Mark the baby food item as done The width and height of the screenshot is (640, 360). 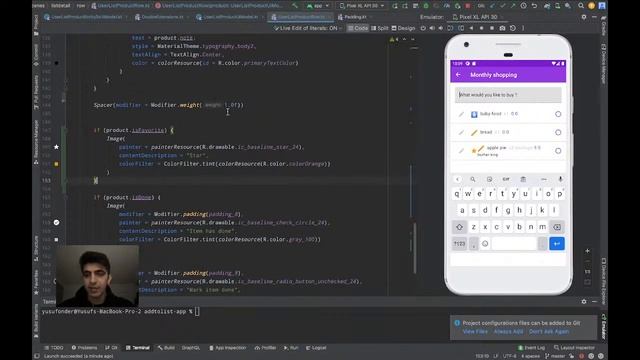point(558,114)
